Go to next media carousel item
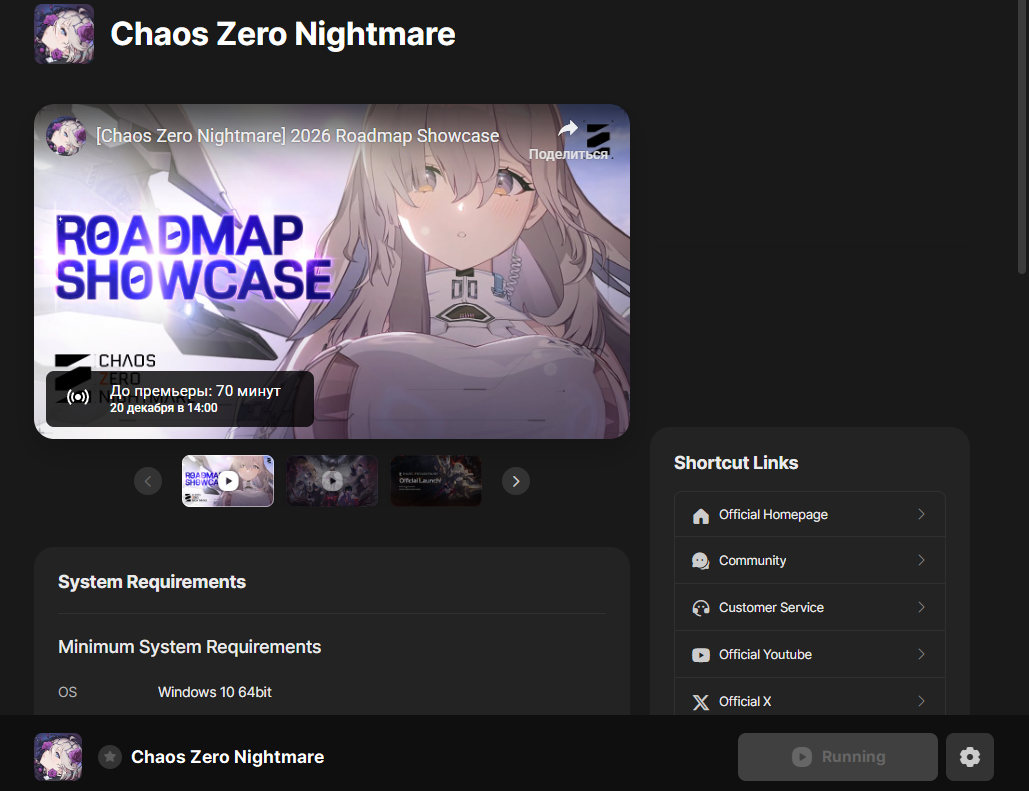The image size is (1029, 791). click(516, 481)
